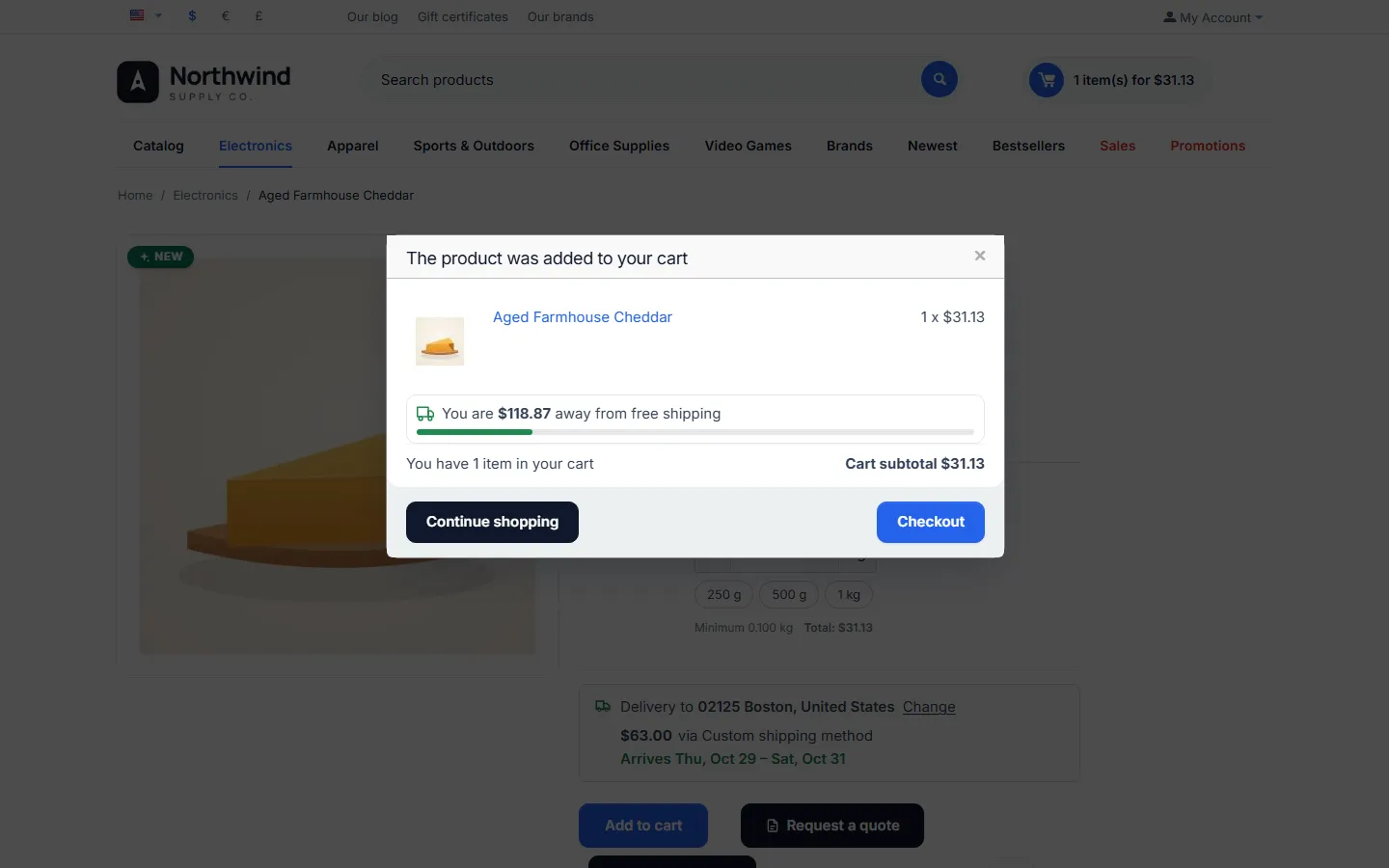Viewport: 1389px width, 868px height.
Task: Select the 500 g weight option
Action: (x=789, y=595)
